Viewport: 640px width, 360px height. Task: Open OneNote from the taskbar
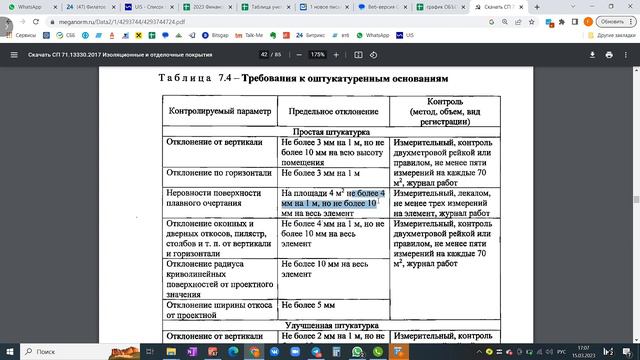tap(192, 351)
